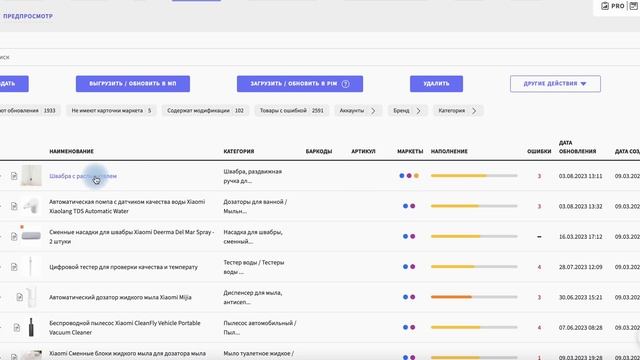Click the Удалить button
This screenshot has width=640, height=360.
(x=436, y=84)
